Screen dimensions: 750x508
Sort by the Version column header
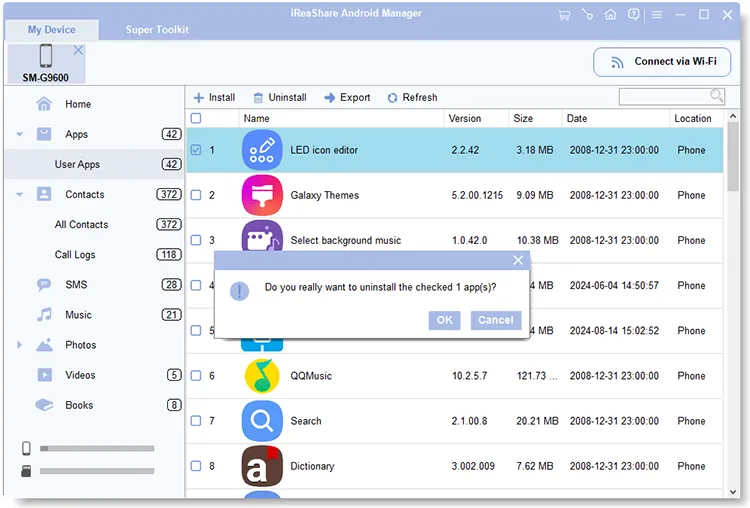click(476, 118)
